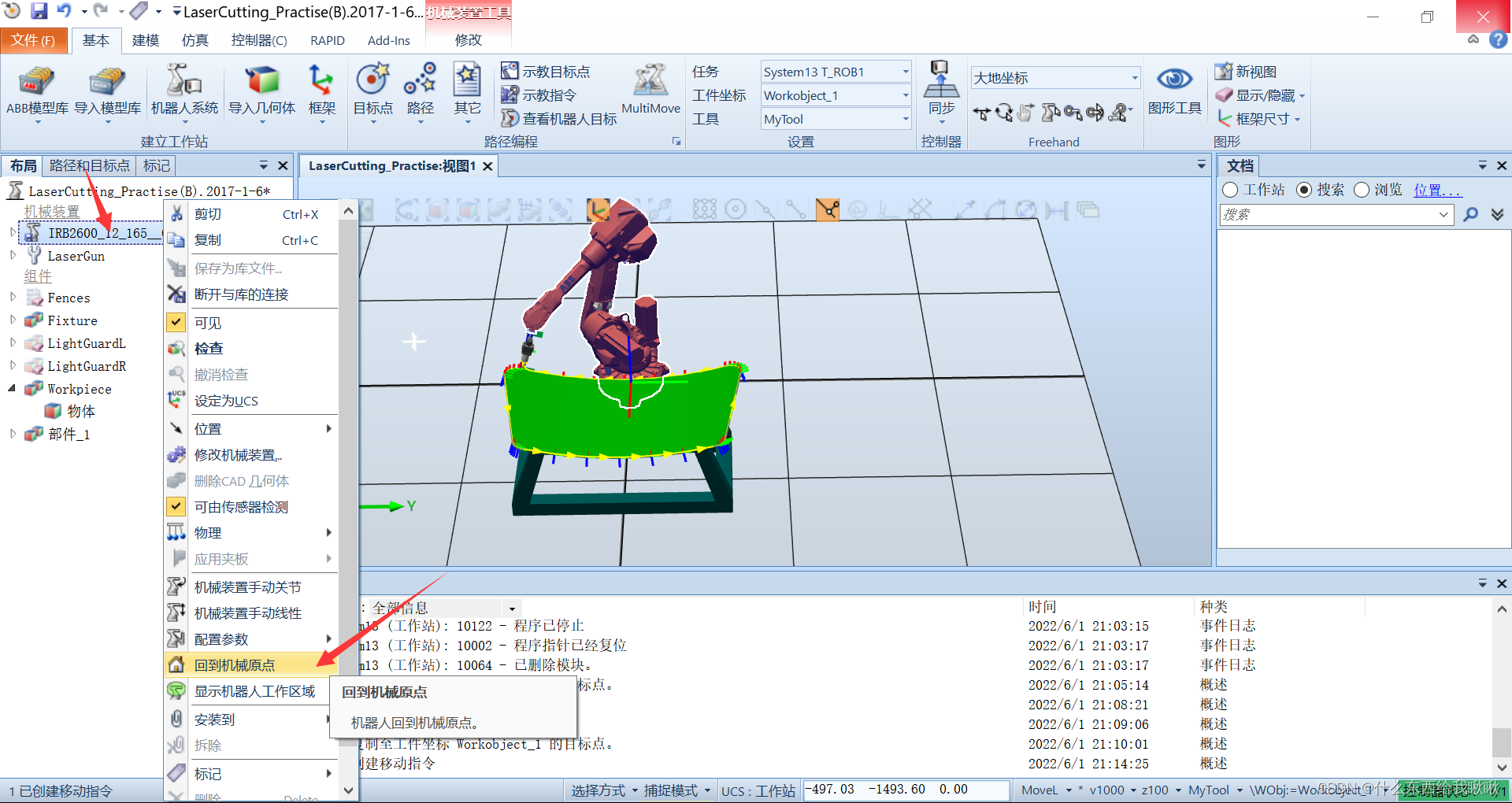
Task: Click the teach instruction (示教指令) button
Action: coord(539,95)
